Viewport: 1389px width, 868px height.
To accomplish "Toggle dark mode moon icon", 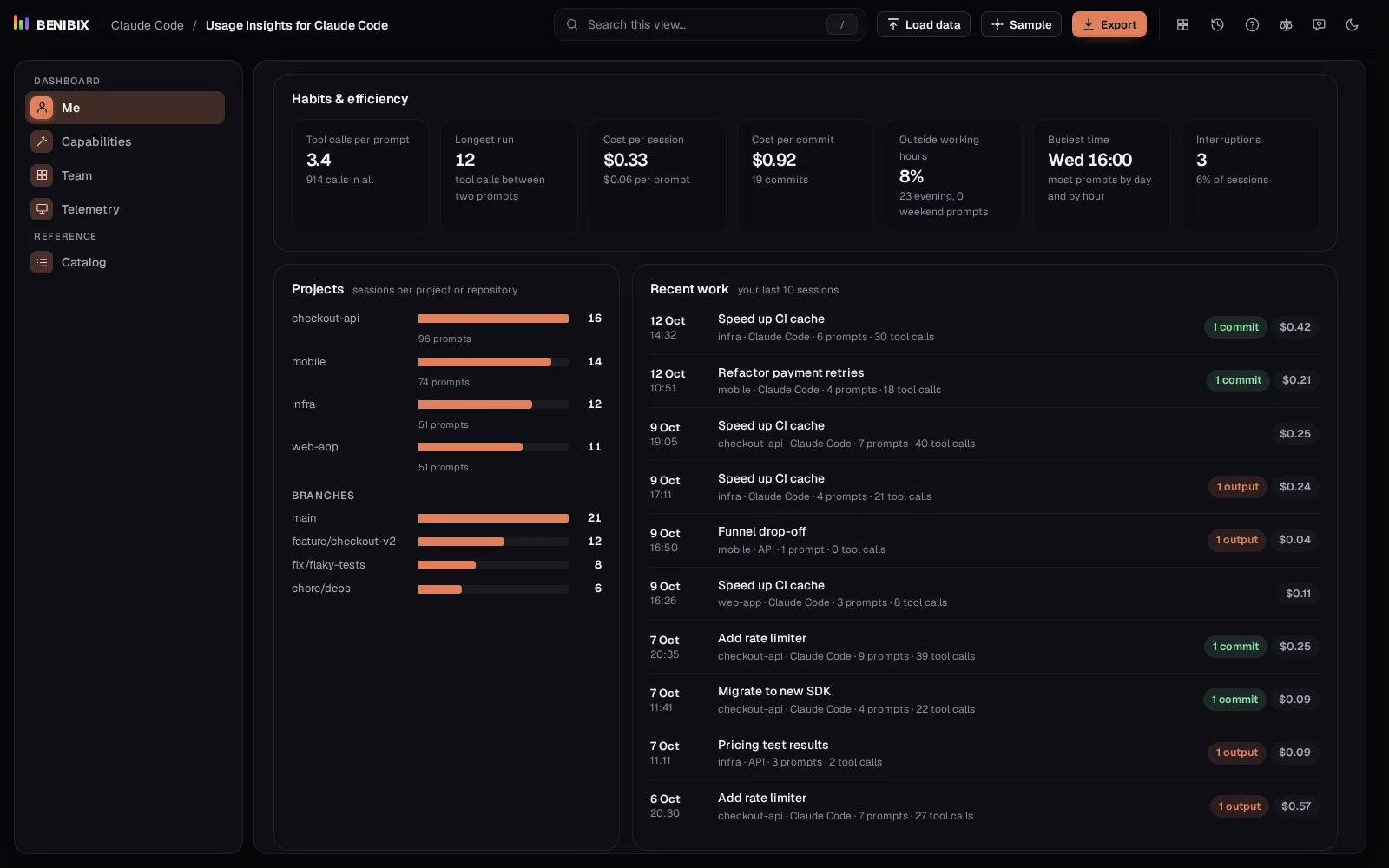I will [x=1352, y=24].
